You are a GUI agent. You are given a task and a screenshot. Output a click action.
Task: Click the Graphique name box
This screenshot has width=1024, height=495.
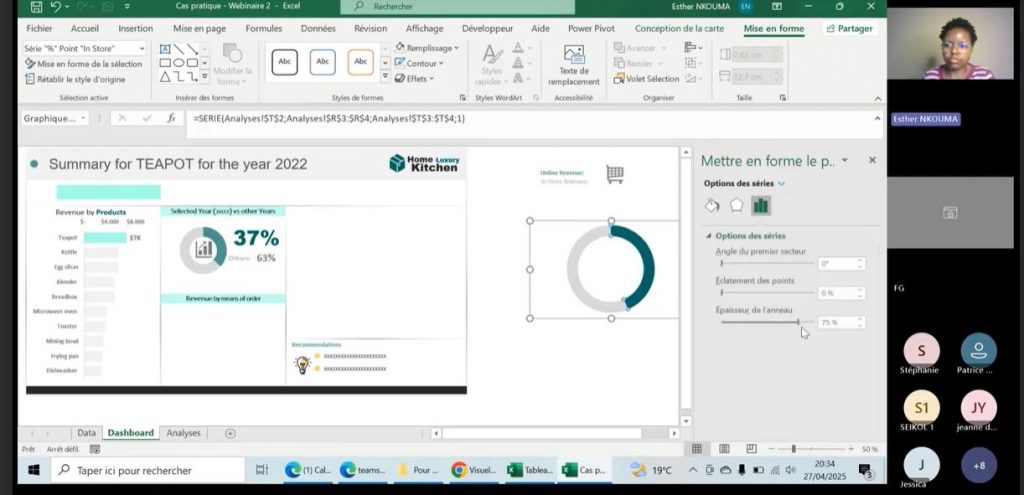[55, 118]
